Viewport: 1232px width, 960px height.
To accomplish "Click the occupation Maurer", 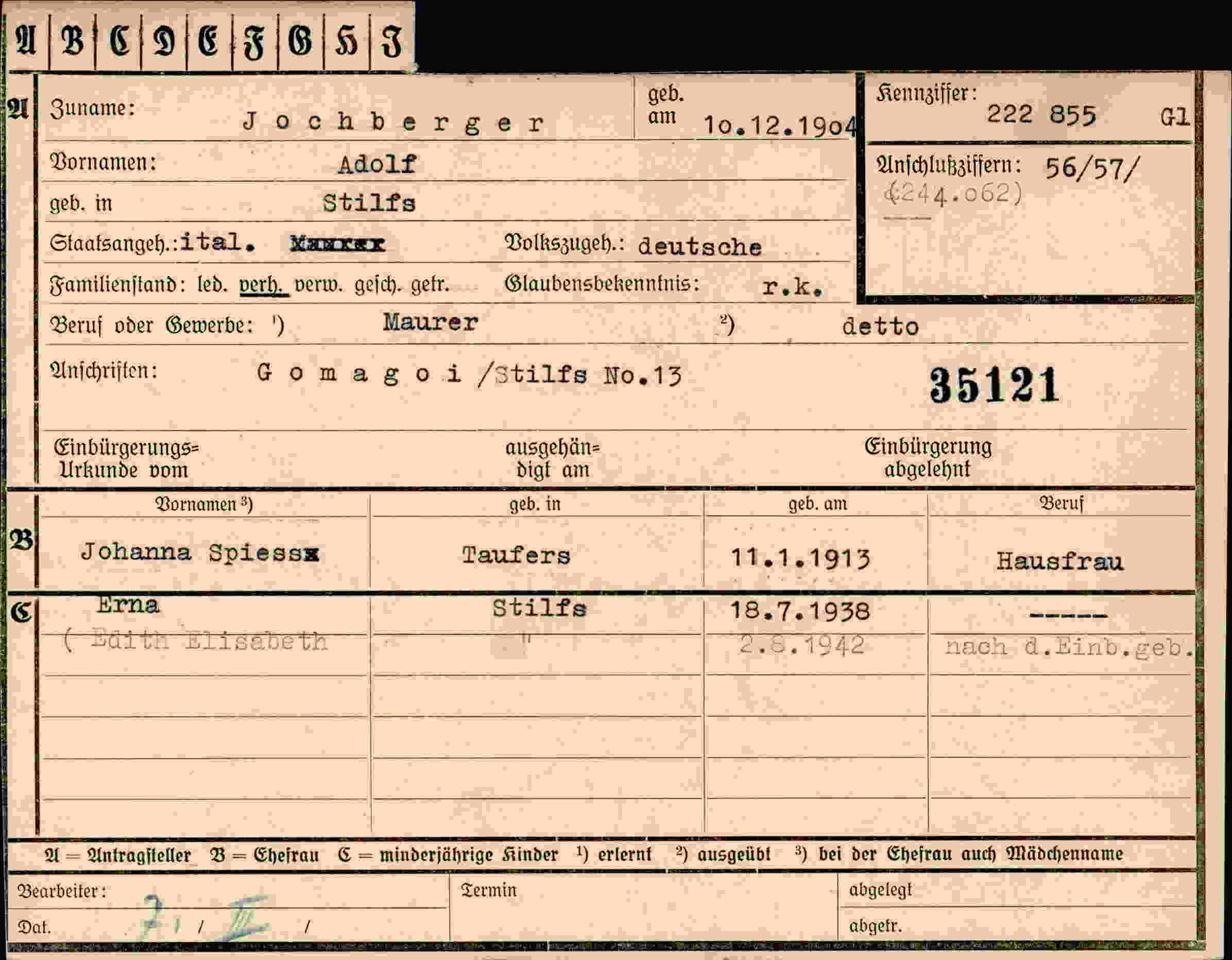I will tap(431, 322).
